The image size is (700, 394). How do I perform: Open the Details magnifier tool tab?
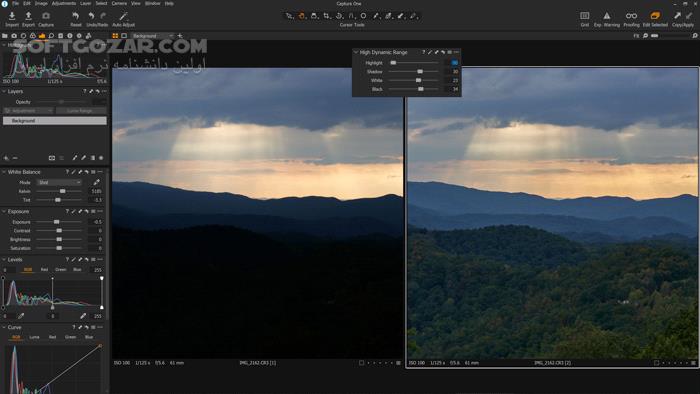[x=51, y=36]
